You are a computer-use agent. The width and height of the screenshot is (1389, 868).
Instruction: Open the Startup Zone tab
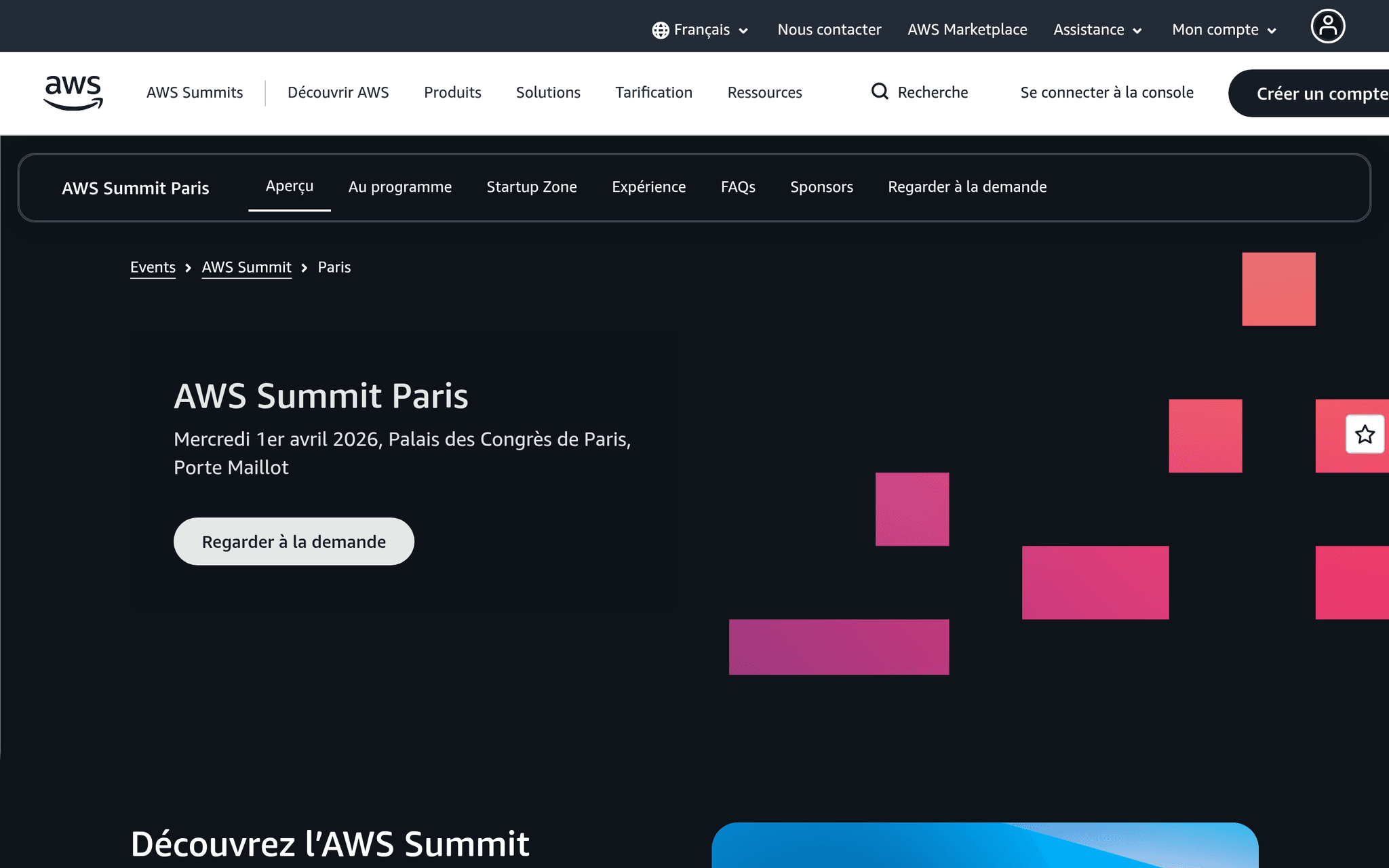pos(532,186)
